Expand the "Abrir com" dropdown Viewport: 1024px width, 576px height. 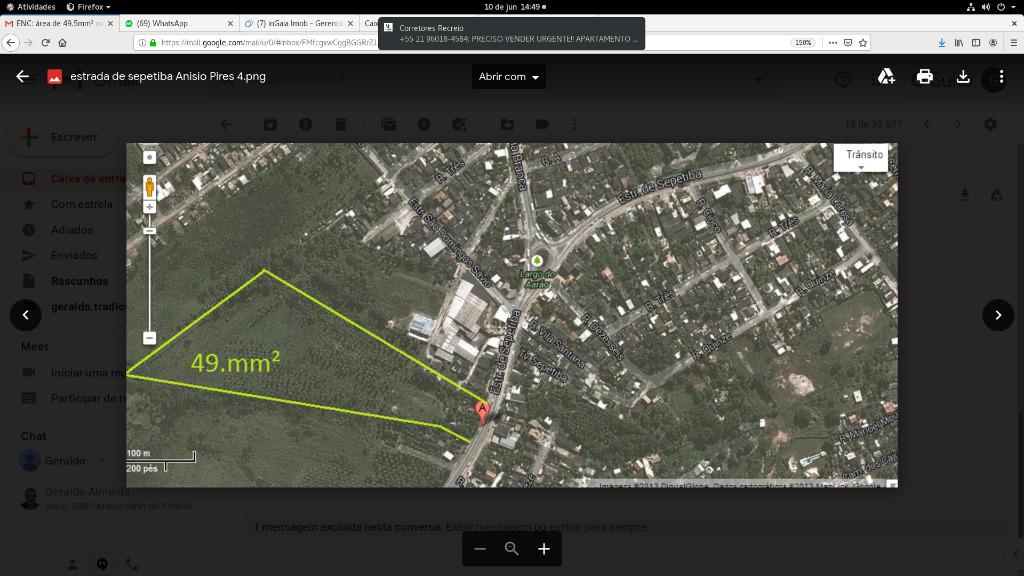pos(509,76)
